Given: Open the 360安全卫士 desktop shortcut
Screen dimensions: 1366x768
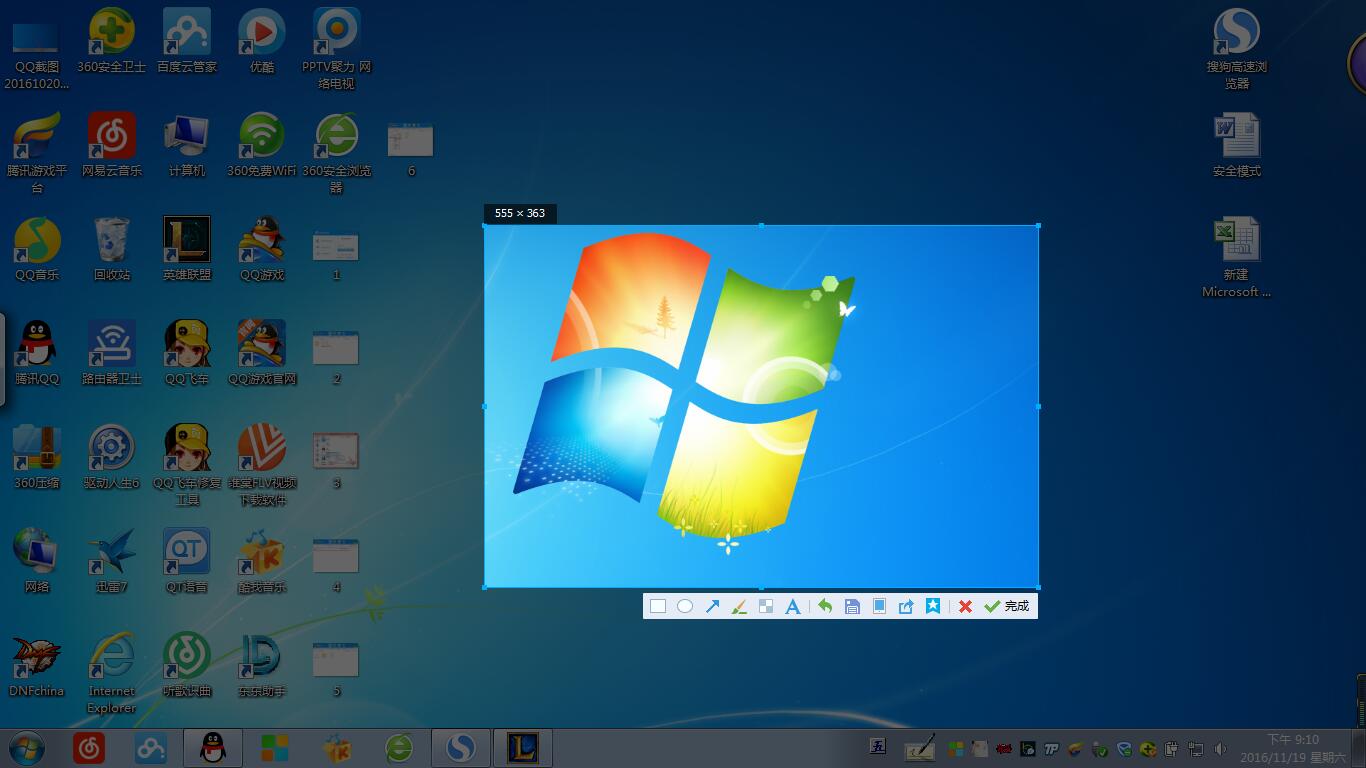Looking at the screenshot, I should tap(112, 41).
